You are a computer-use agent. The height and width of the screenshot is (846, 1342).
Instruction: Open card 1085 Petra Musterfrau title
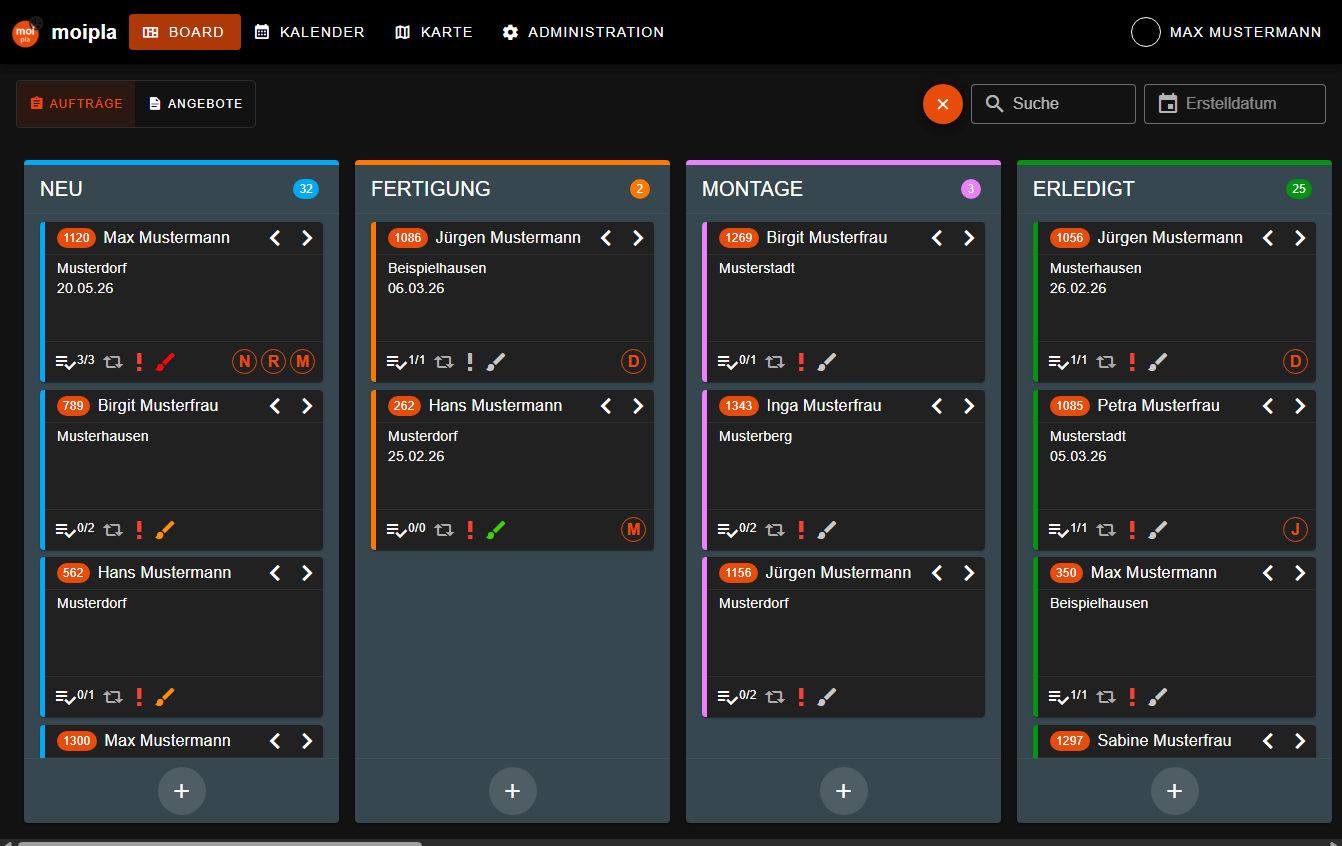1158,406
